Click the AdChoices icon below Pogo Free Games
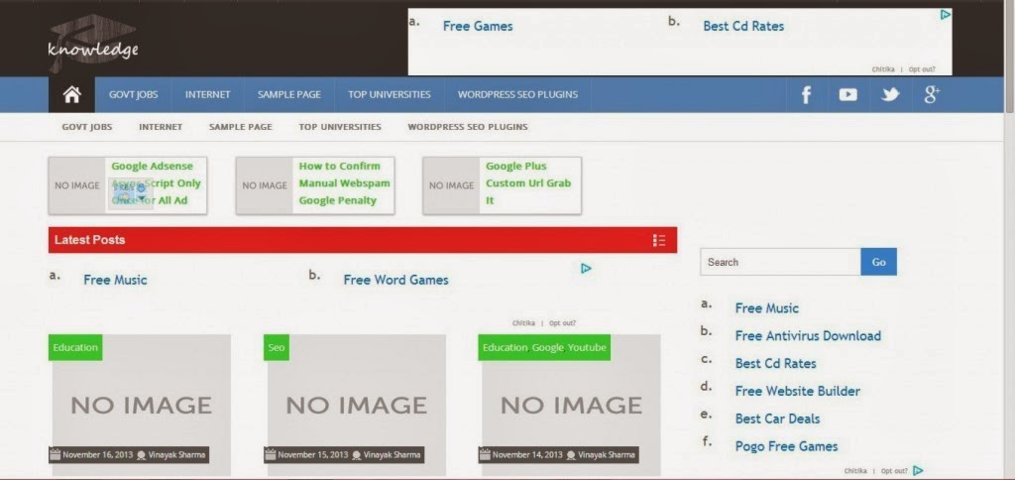 coord(917,471)
